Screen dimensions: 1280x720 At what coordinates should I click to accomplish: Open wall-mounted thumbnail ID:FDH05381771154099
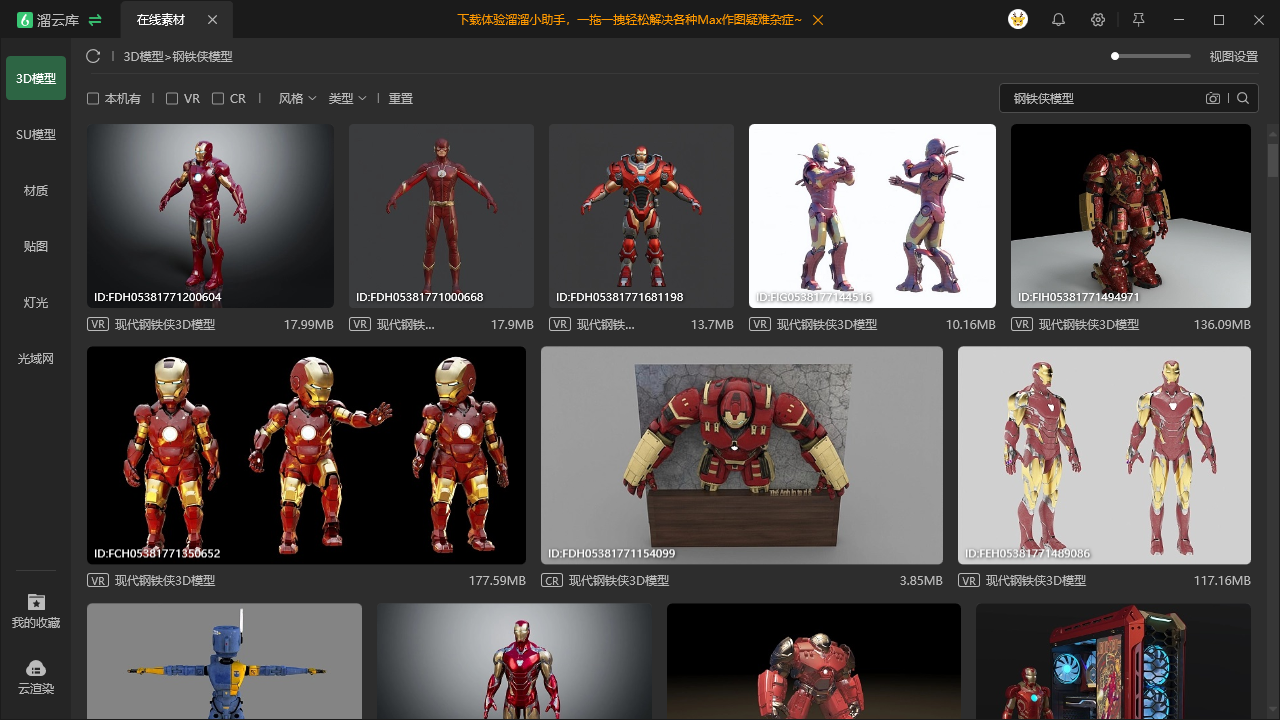click(x=742, y=455)
